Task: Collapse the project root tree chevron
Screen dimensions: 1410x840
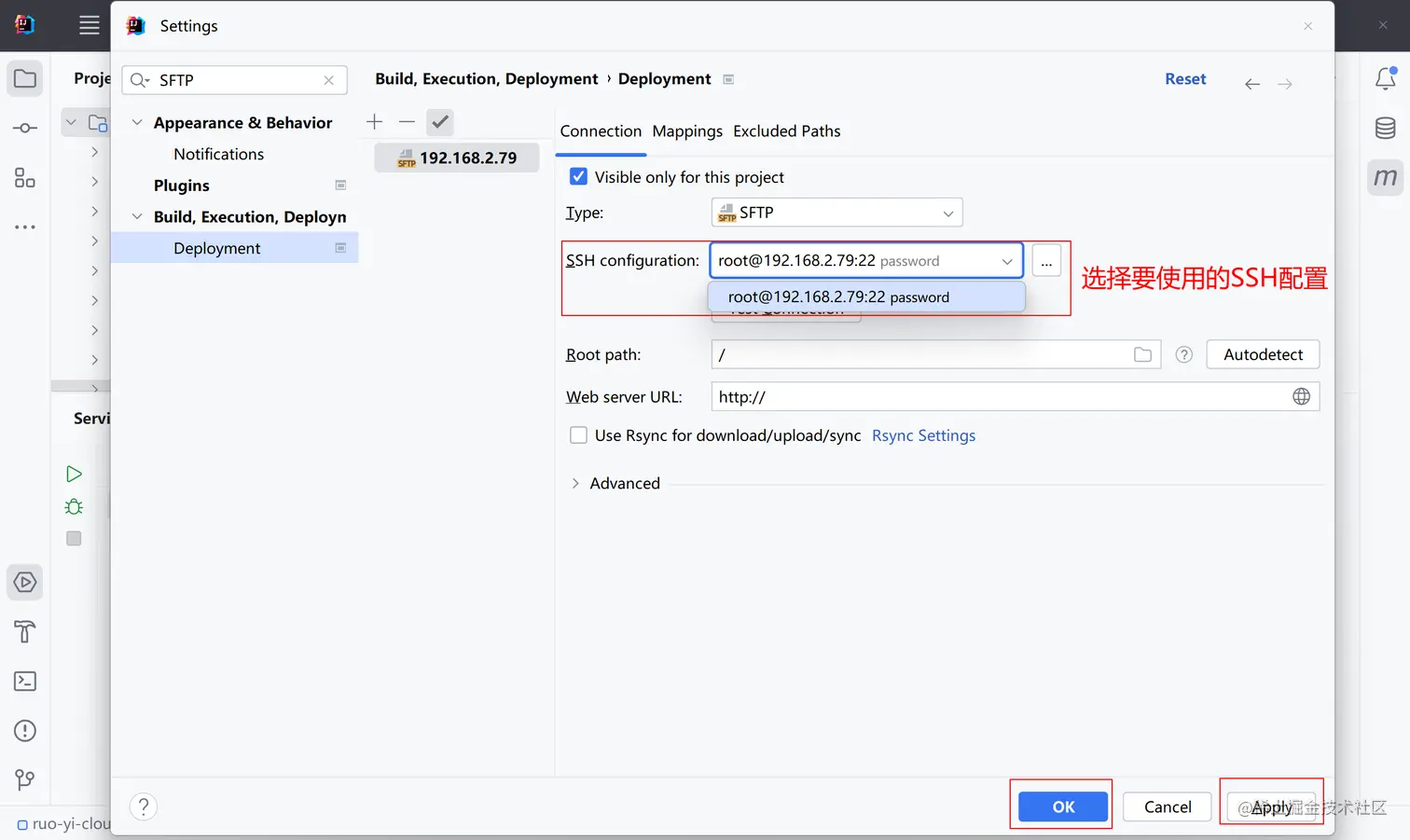Action: [x=71, y=122]
